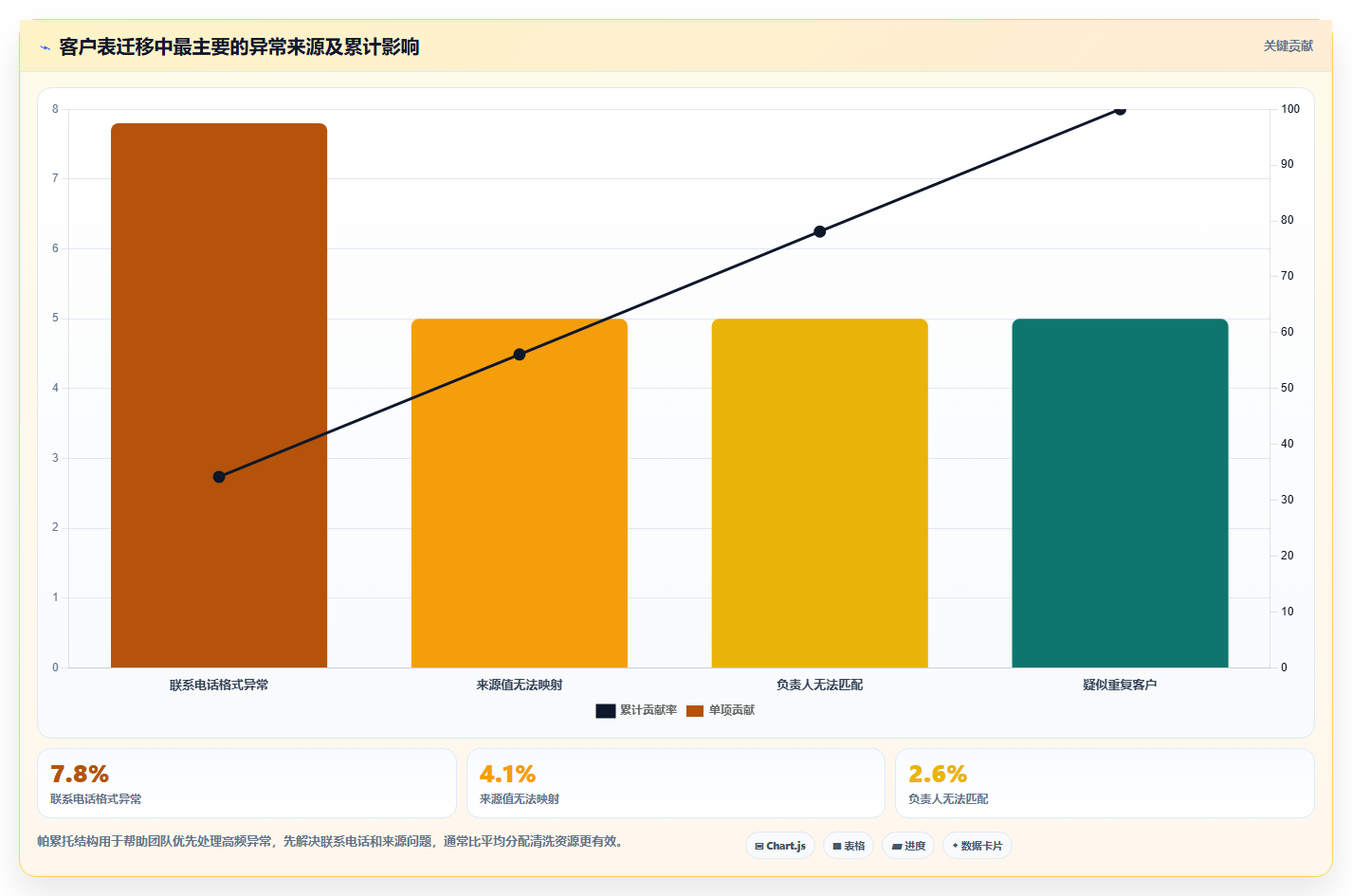The height and width of the screenshot is (896, 1352).
Task: Click the 进度 tag
Action: pos(908,846)
